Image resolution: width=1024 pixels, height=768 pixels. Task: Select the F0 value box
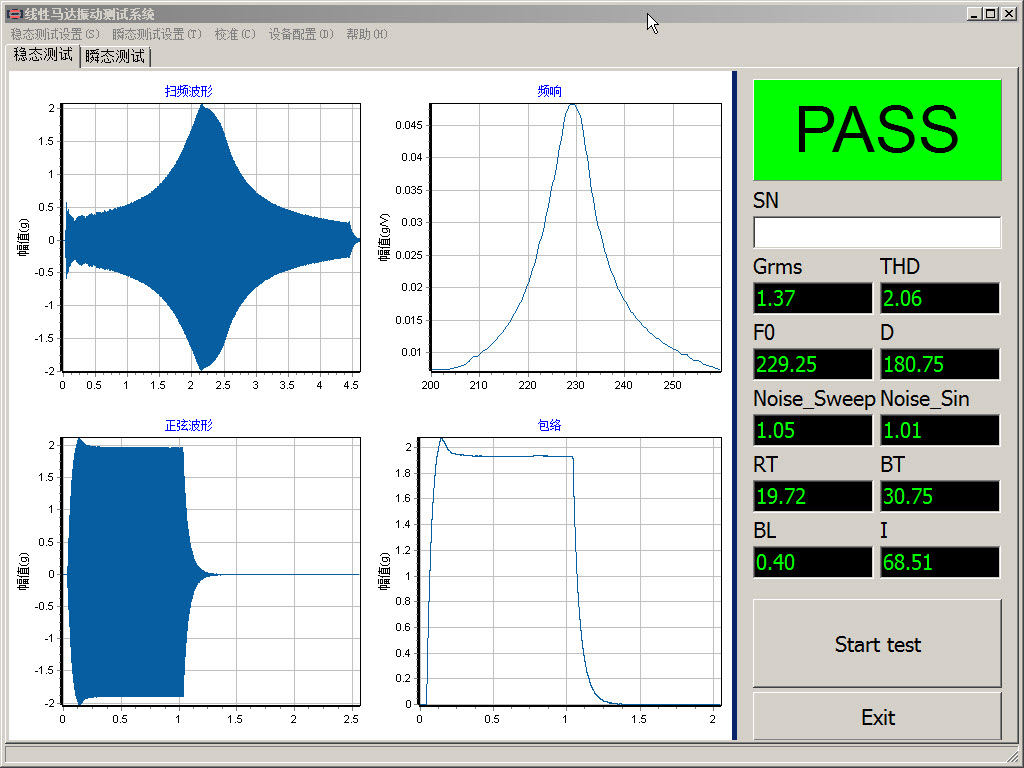[x=813, y=364]
